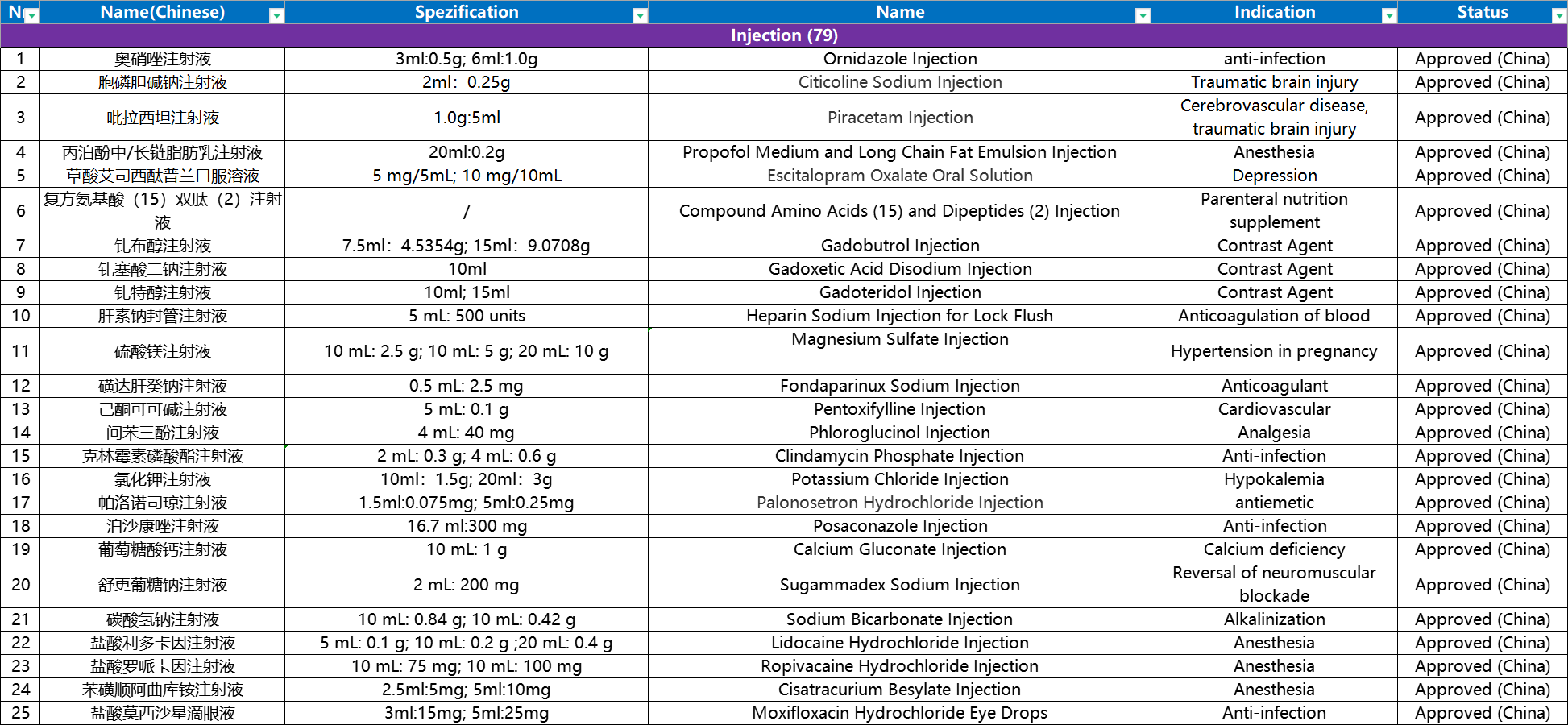Open the Status column filter dropdown
The height and width of the screenshot is (725, 1568).
(1558, 16)
